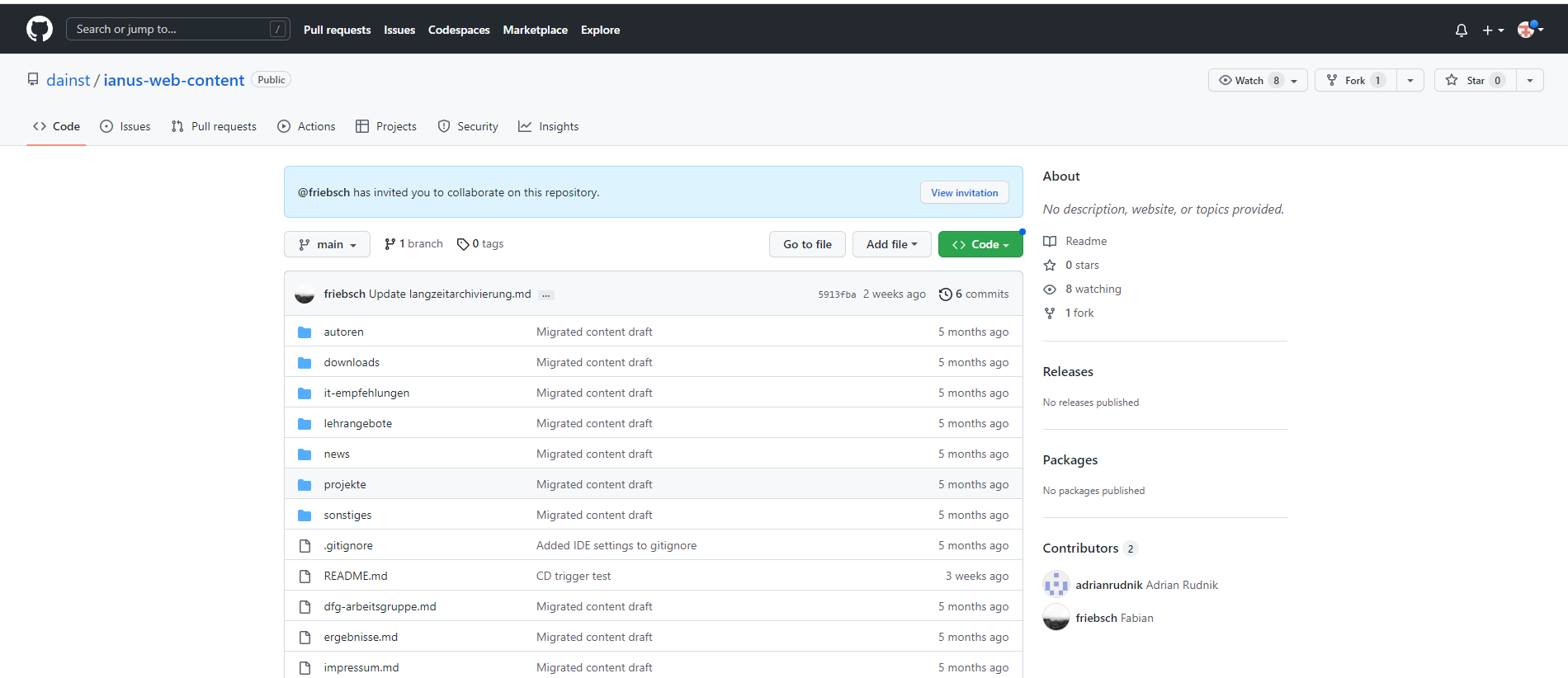This screenshot has height=678, width=1568.
Task: Star this repository
Action: coord(1475,80)
